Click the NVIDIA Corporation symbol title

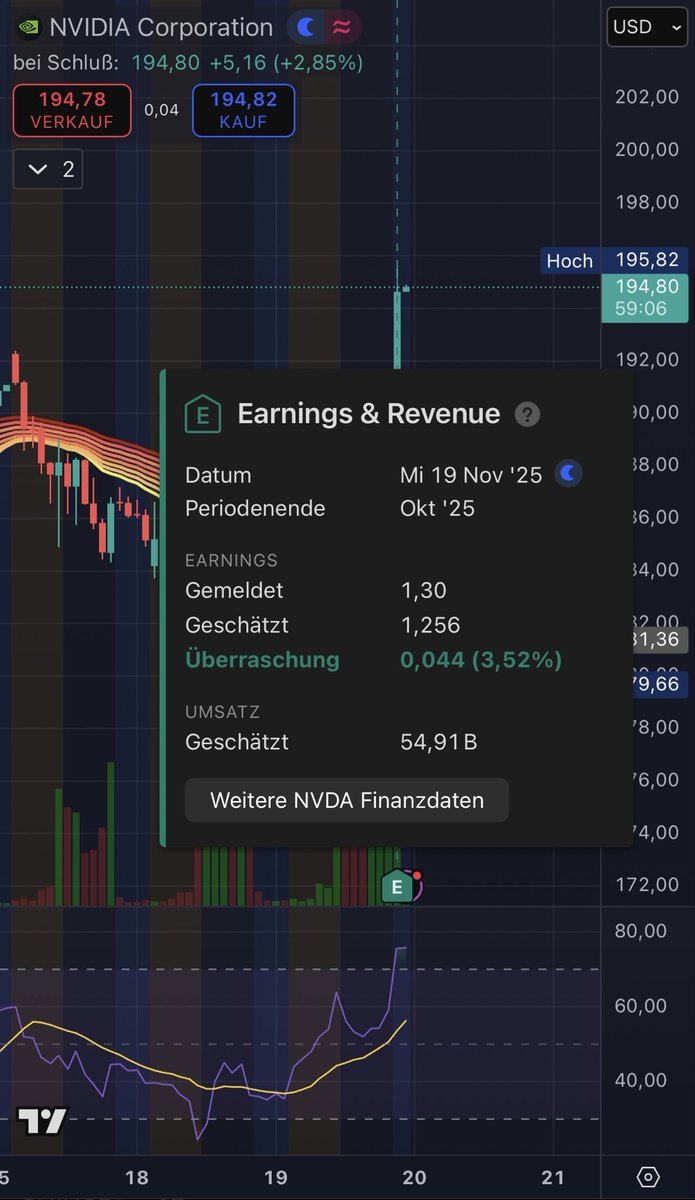pos(161,27)
